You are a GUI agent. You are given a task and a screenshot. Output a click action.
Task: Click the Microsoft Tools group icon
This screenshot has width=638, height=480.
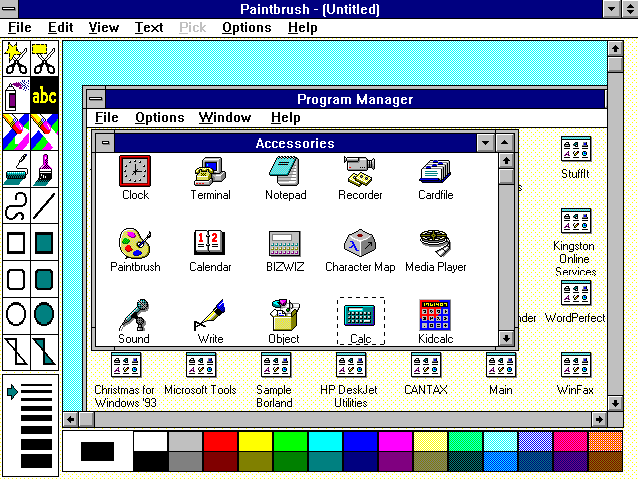201,365
